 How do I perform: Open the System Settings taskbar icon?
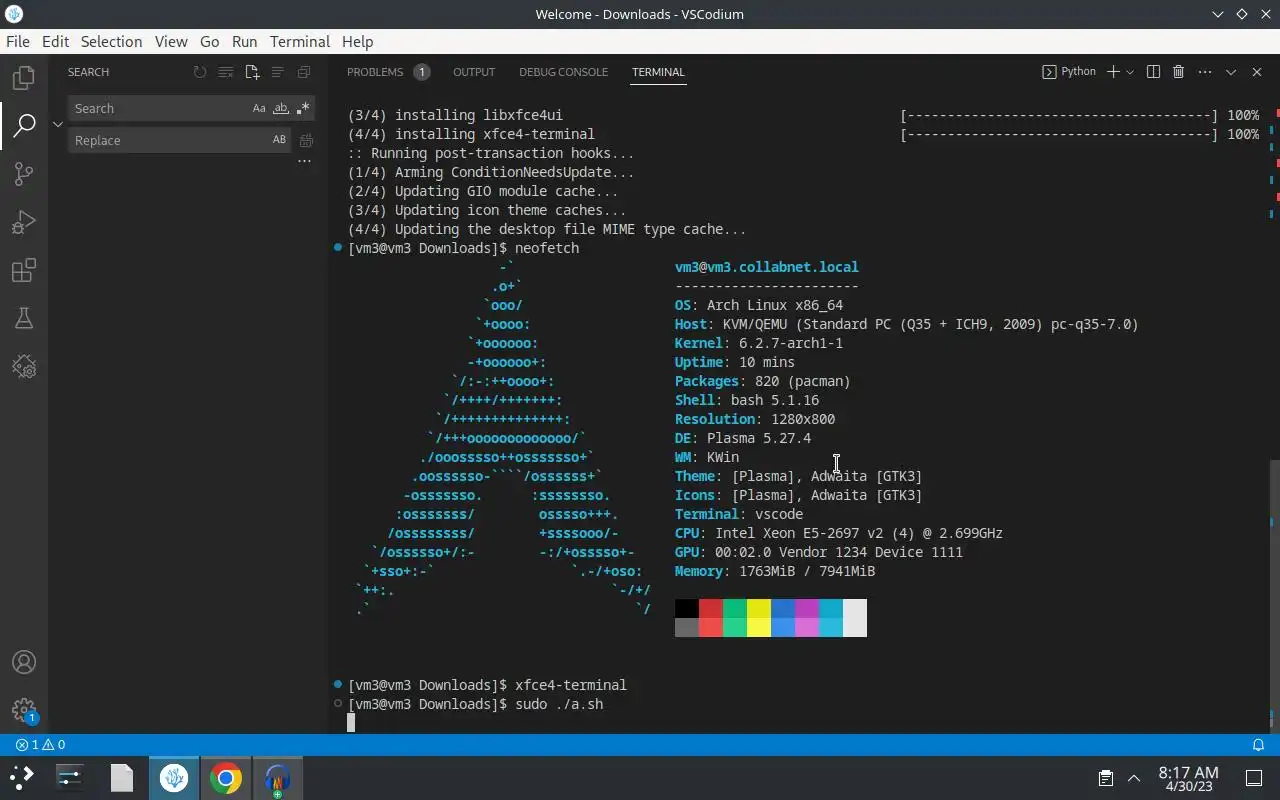click(70, 778)
